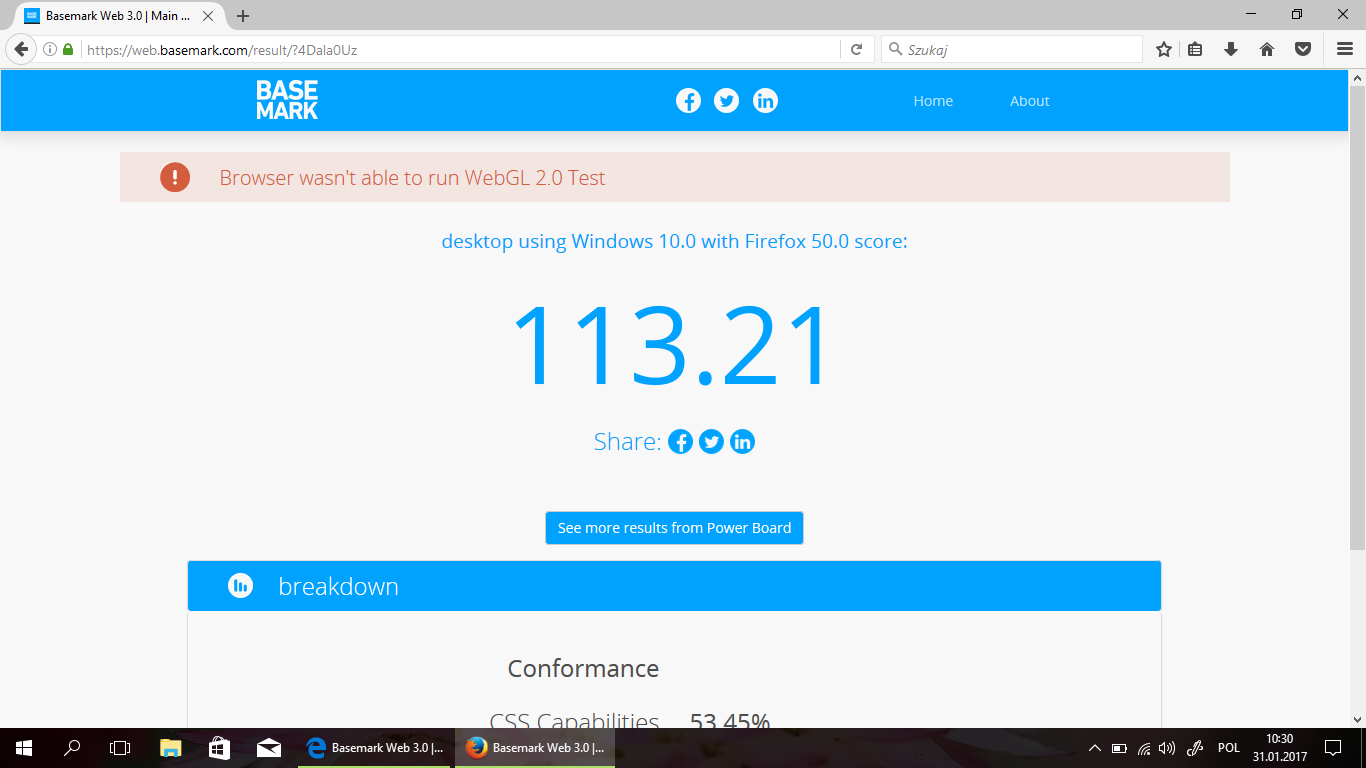This screenshot has width=1366, height=768.
Task: Click the Wi-Fi network tray icon
Action: pos(1143,748)
